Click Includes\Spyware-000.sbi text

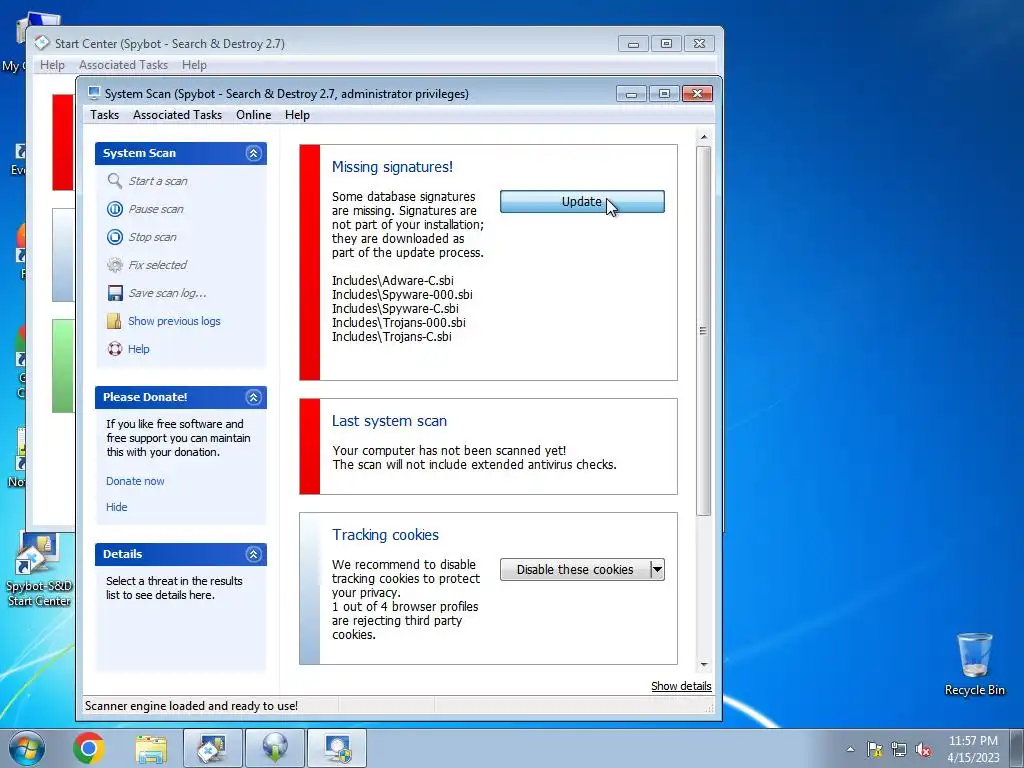[x=402, y=295]
